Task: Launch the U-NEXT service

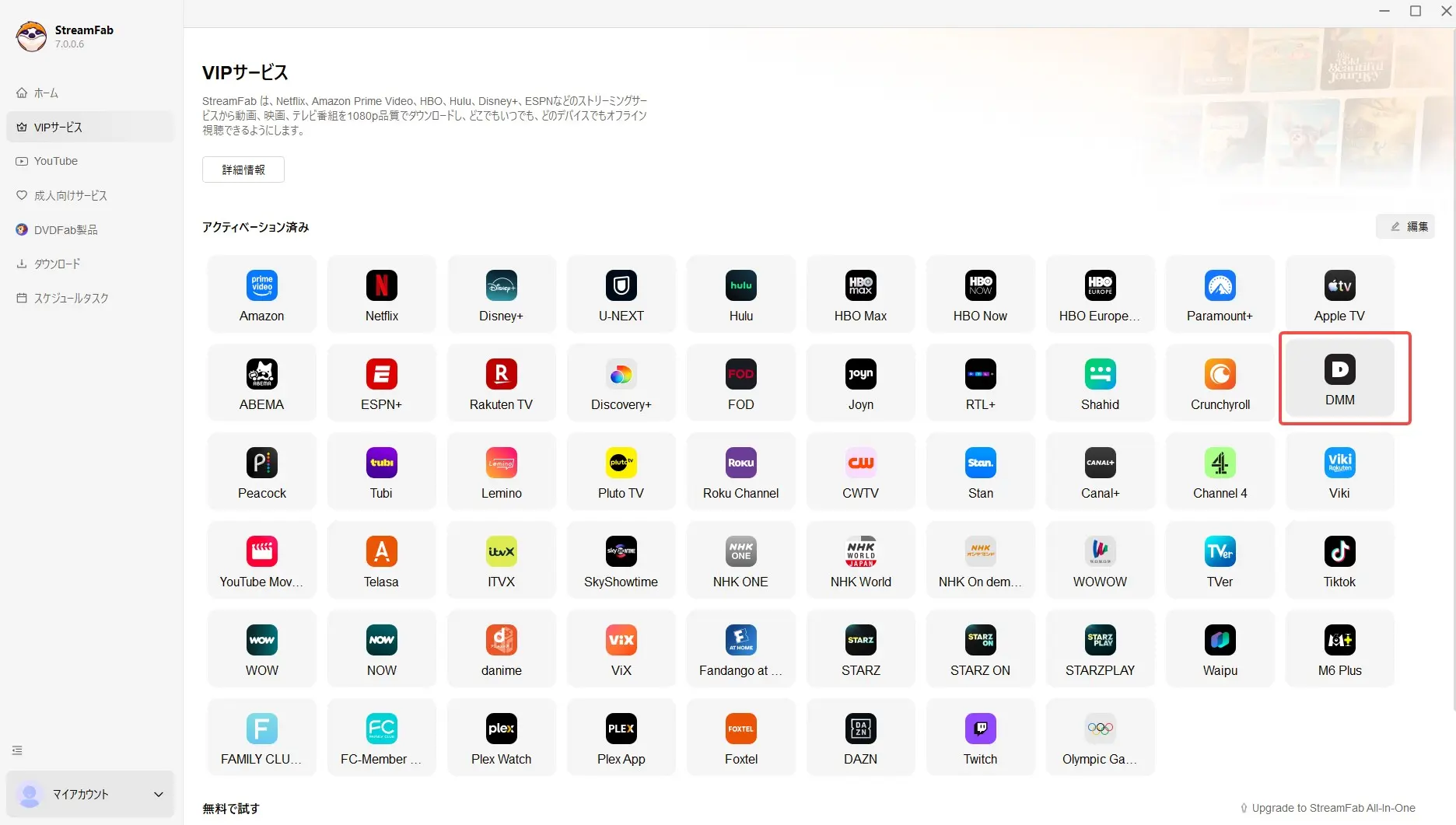Action: point(621,294)
